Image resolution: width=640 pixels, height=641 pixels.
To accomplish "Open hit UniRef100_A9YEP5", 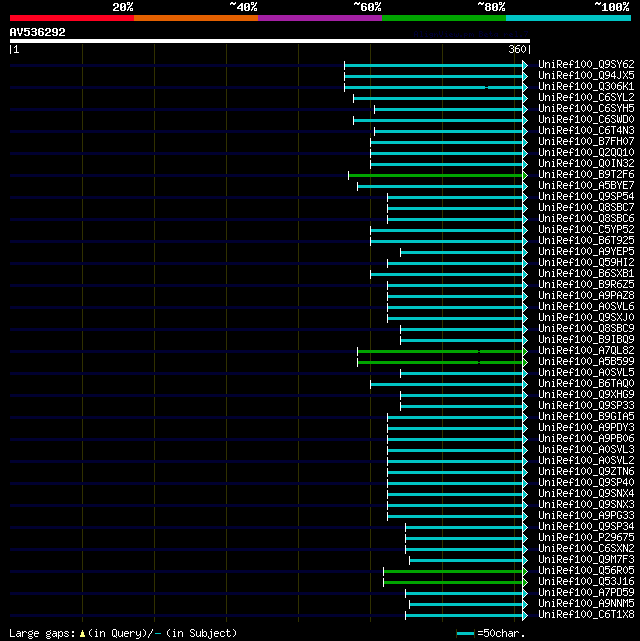I will click(586, 252).
